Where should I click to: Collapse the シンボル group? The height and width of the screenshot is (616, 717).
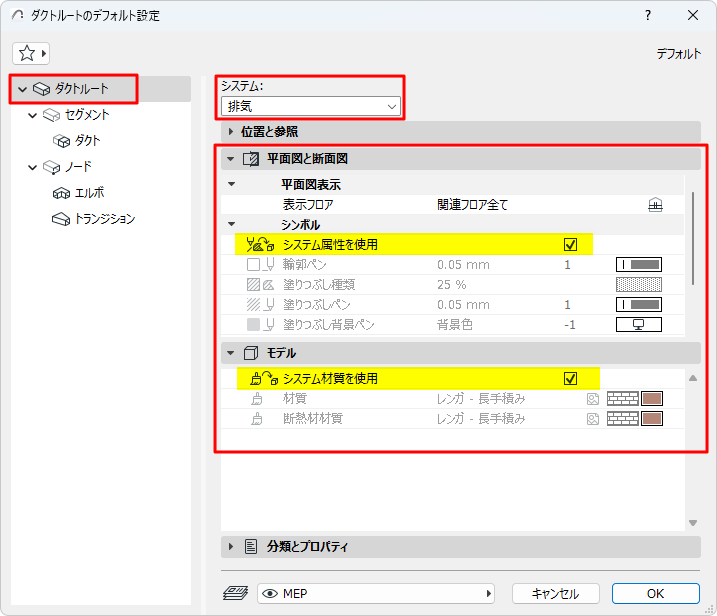point(231,224)
